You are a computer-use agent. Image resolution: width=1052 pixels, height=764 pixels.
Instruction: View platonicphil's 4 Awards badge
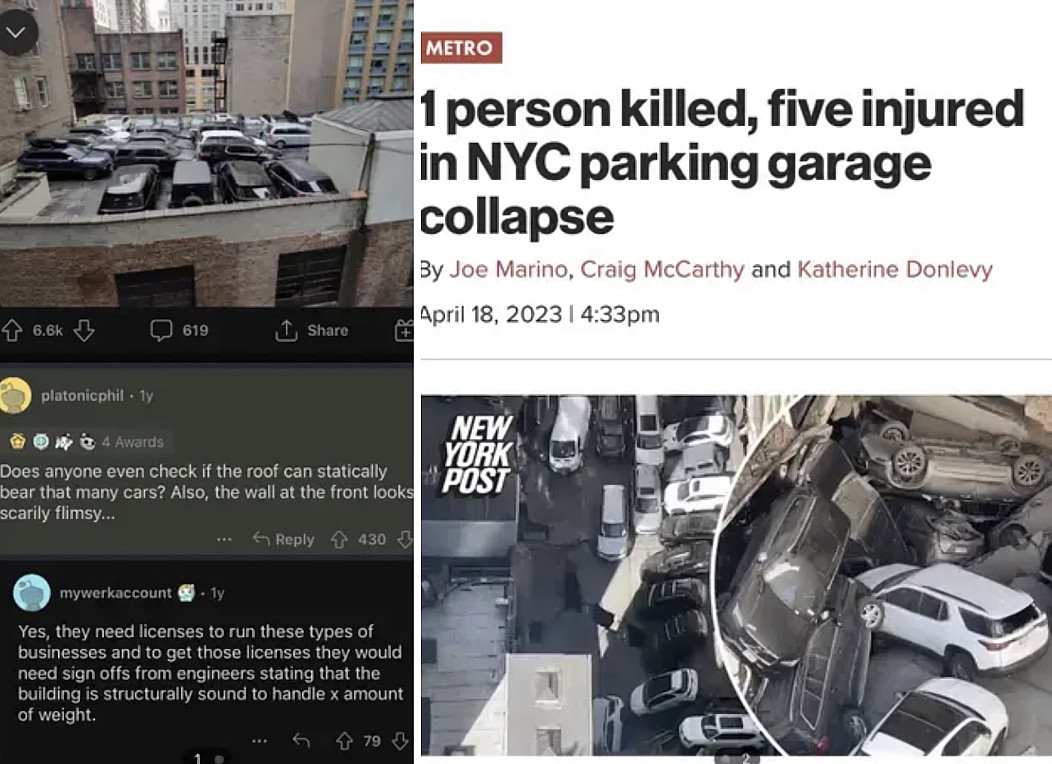pos(87,441)
